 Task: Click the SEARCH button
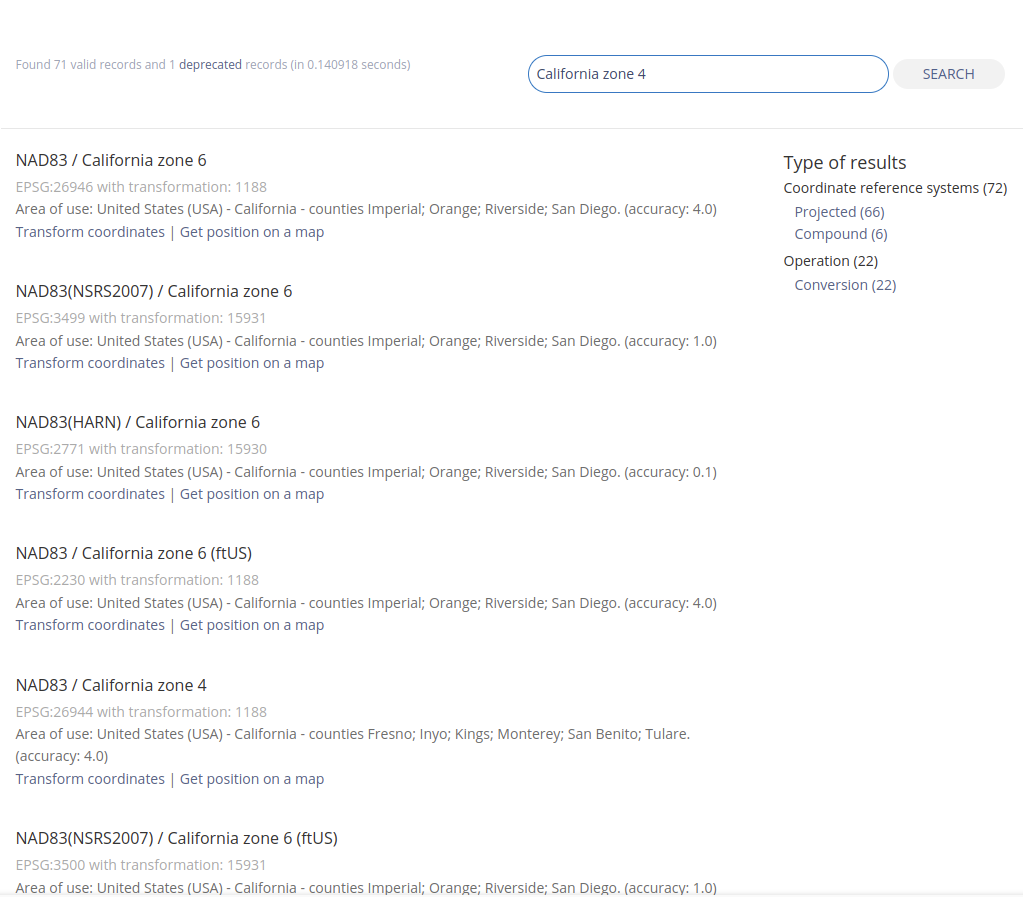coord(948,74)
